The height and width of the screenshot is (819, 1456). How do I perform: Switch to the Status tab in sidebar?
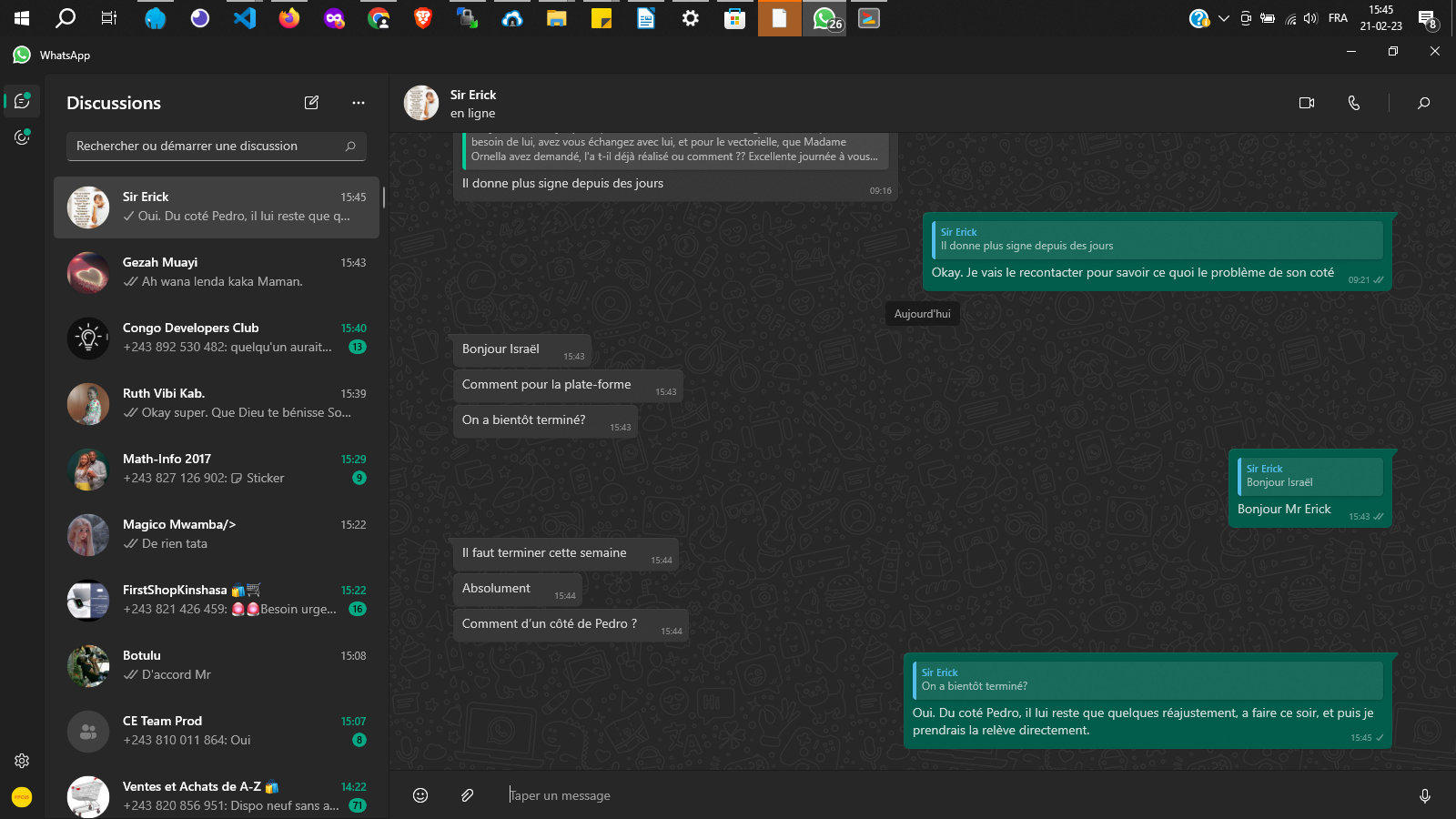[22, 137]
